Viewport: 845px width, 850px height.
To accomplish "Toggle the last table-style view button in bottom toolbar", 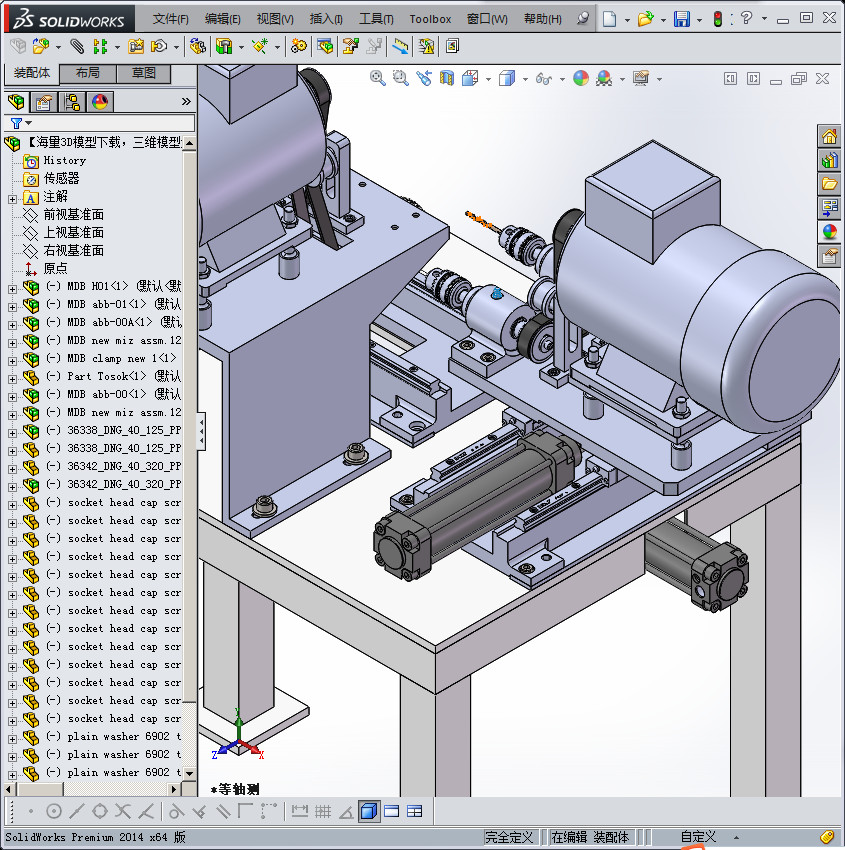I will coord(414,812).
